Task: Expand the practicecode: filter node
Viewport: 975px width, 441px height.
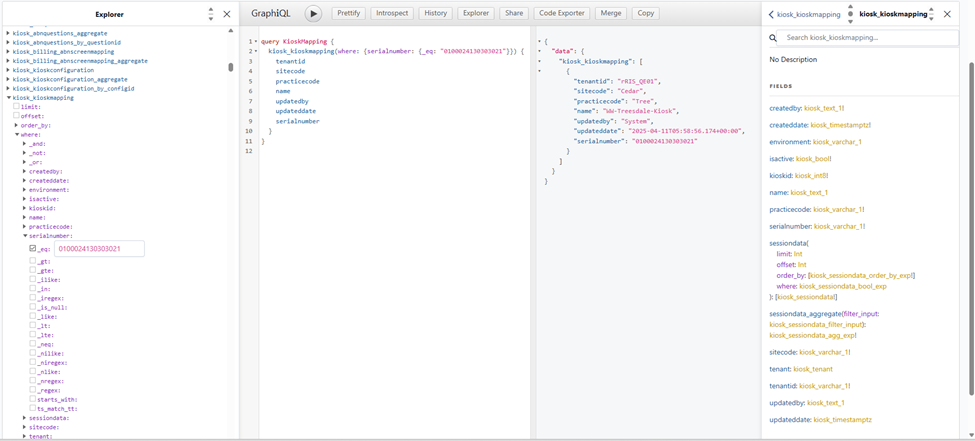Action: [25, 226]
